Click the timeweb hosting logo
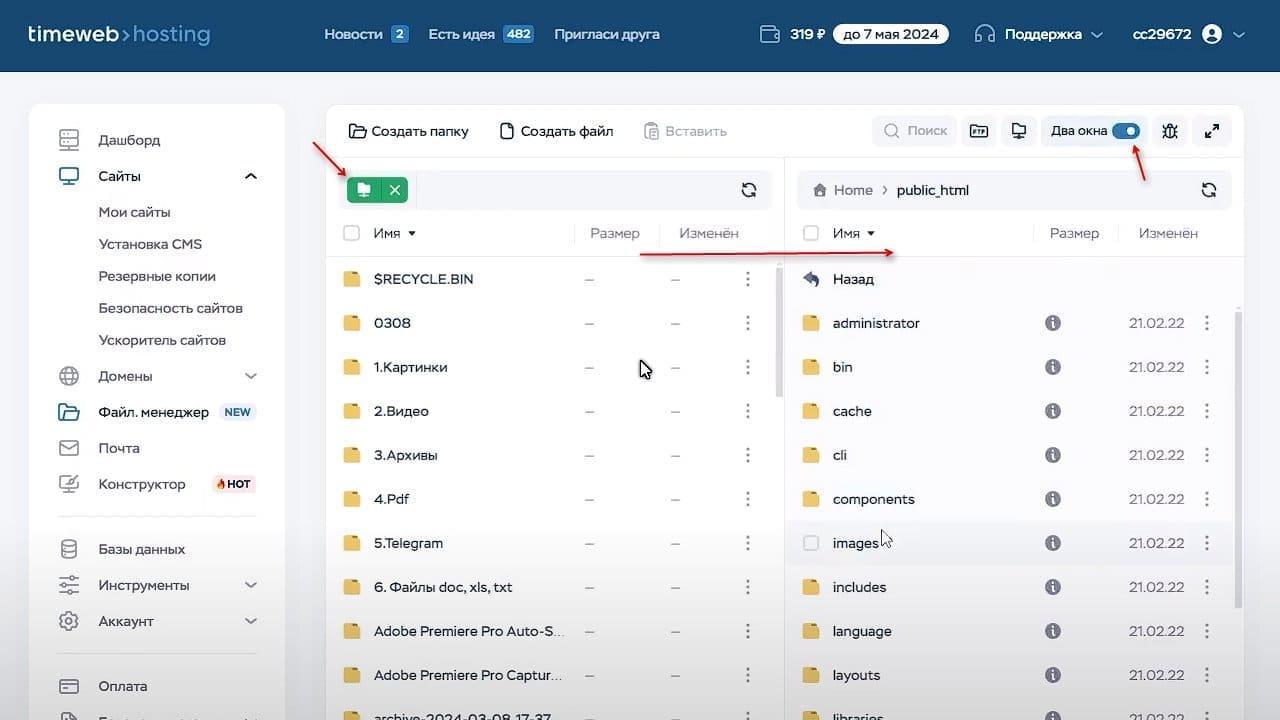The height and width of the screenshot is (720, 1280). click(x=119, y=34)
